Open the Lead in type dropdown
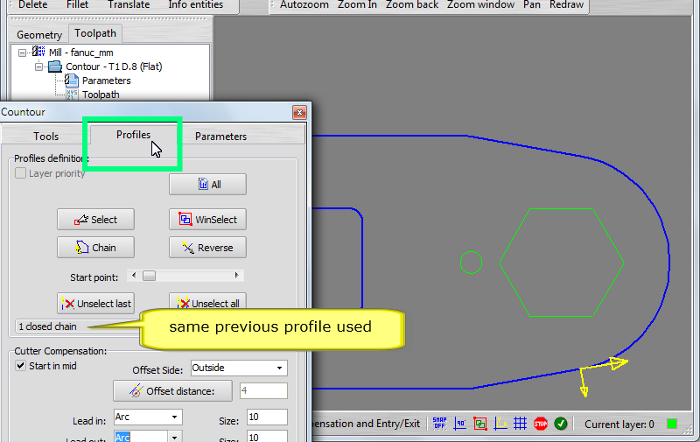This screenshot has height=442, width=700. (175, 417)
